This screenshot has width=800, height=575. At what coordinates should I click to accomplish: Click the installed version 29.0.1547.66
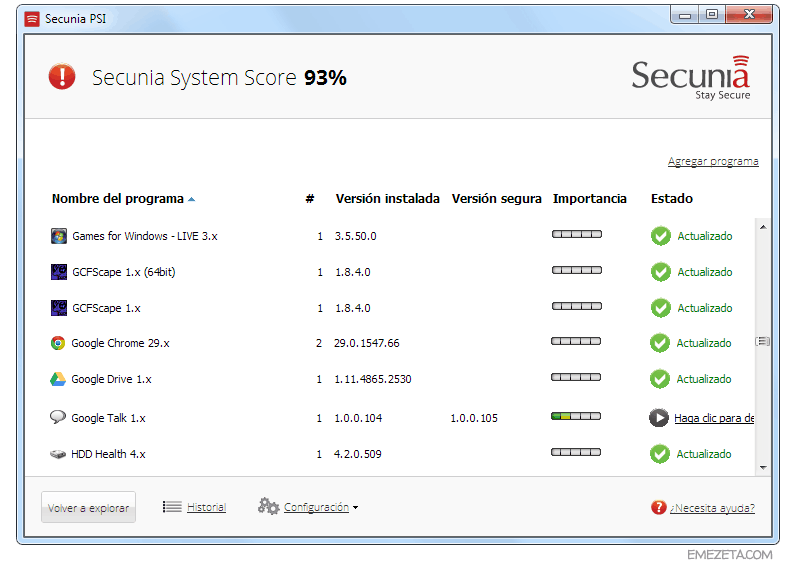click(x=367, y=343)
